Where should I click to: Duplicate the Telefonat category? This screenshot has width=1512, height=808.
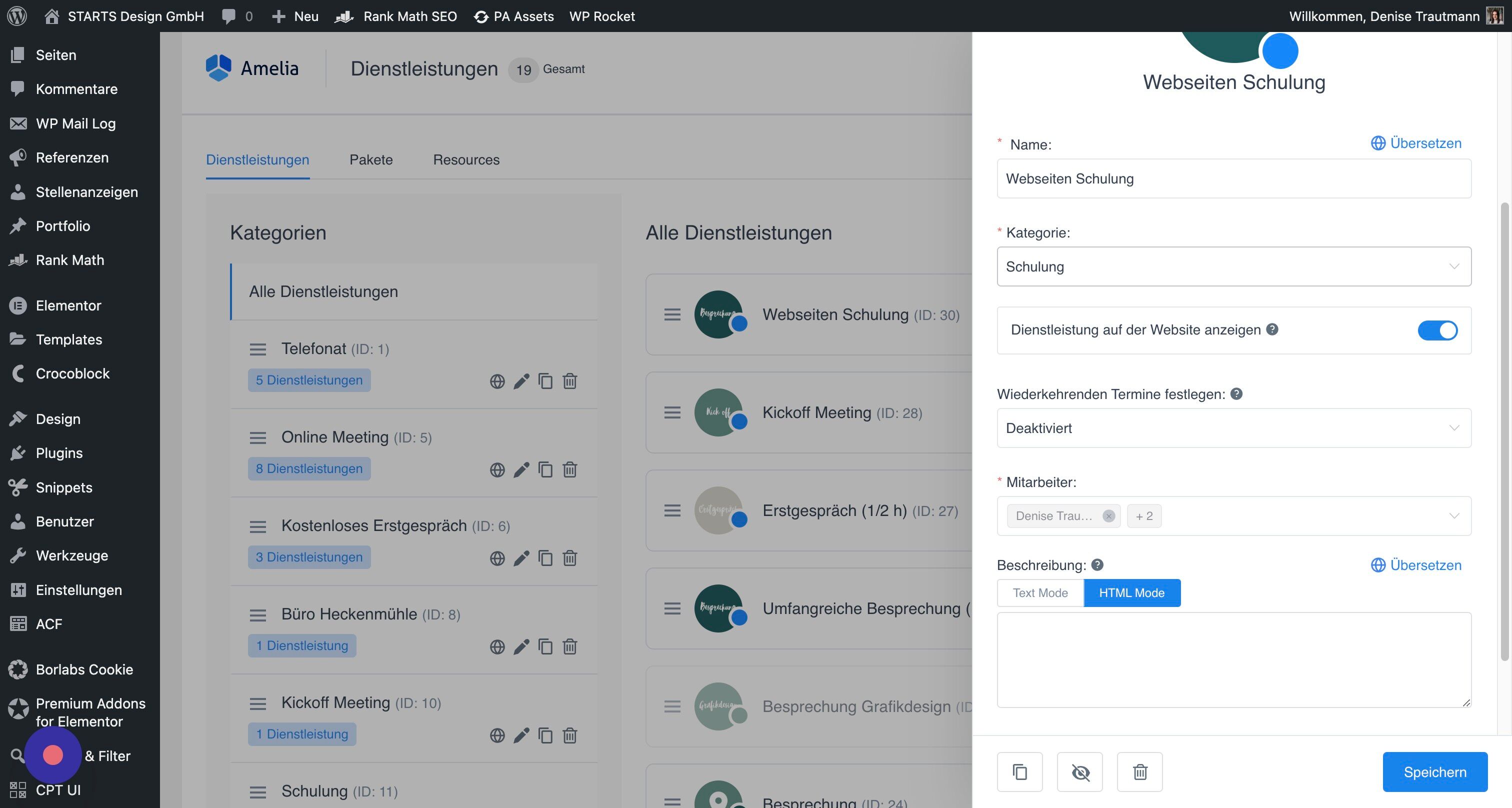(545, 381)
